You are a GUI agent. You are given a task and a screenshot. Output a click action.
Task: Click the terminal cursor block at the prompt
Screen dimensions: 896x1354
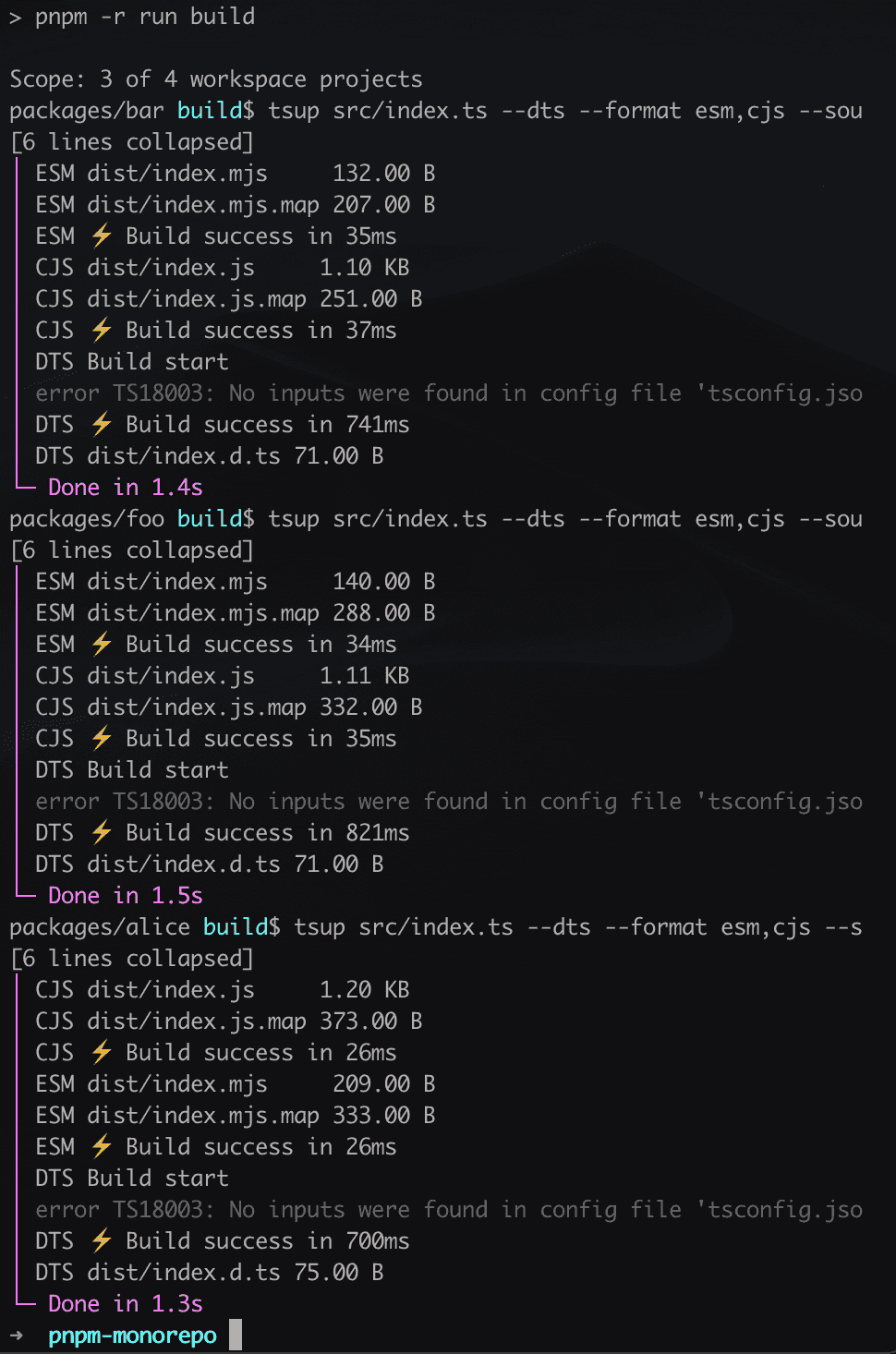[x=236, y=1335]
